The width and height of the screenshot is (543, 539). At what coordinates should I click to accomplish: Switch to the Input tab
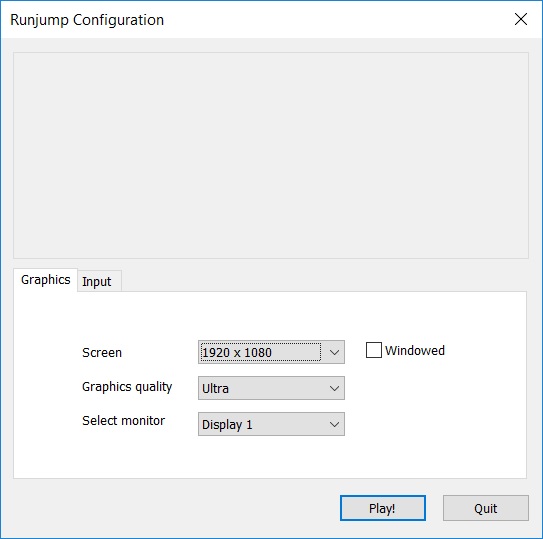pyautogui.click(x=99, y=281)
